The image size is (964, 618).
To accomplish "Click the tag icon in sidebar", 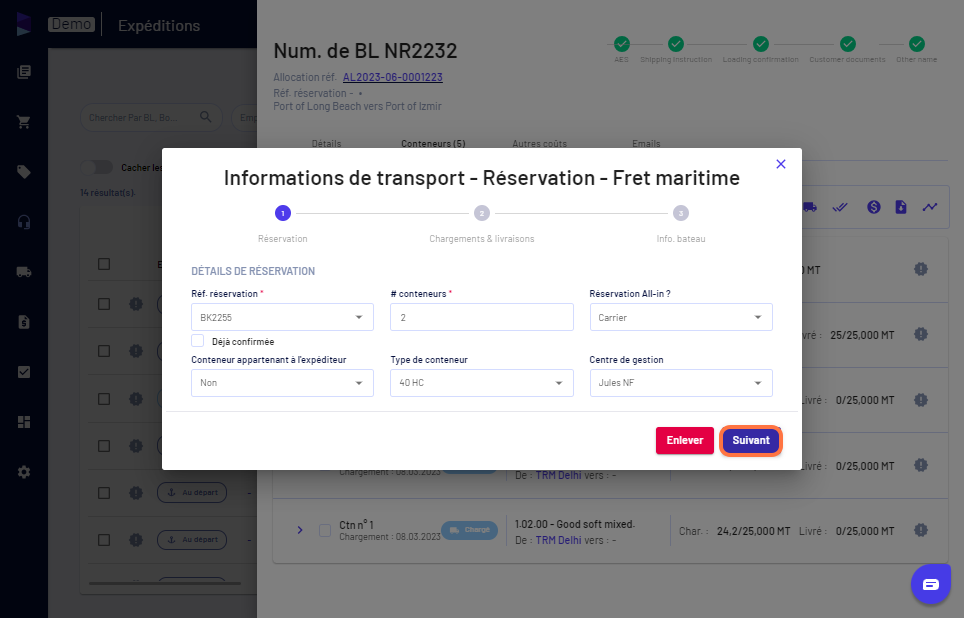I will click(24, 172).
